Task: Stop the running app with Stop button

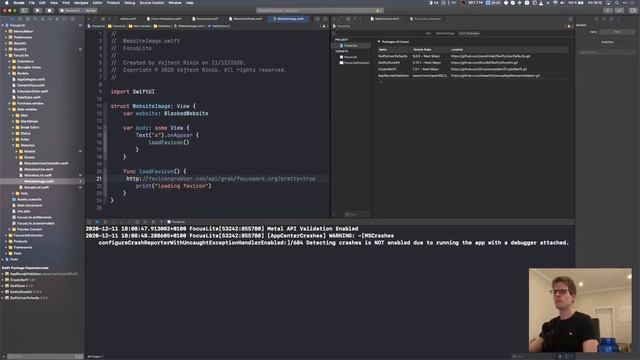Action: point(49,10)
